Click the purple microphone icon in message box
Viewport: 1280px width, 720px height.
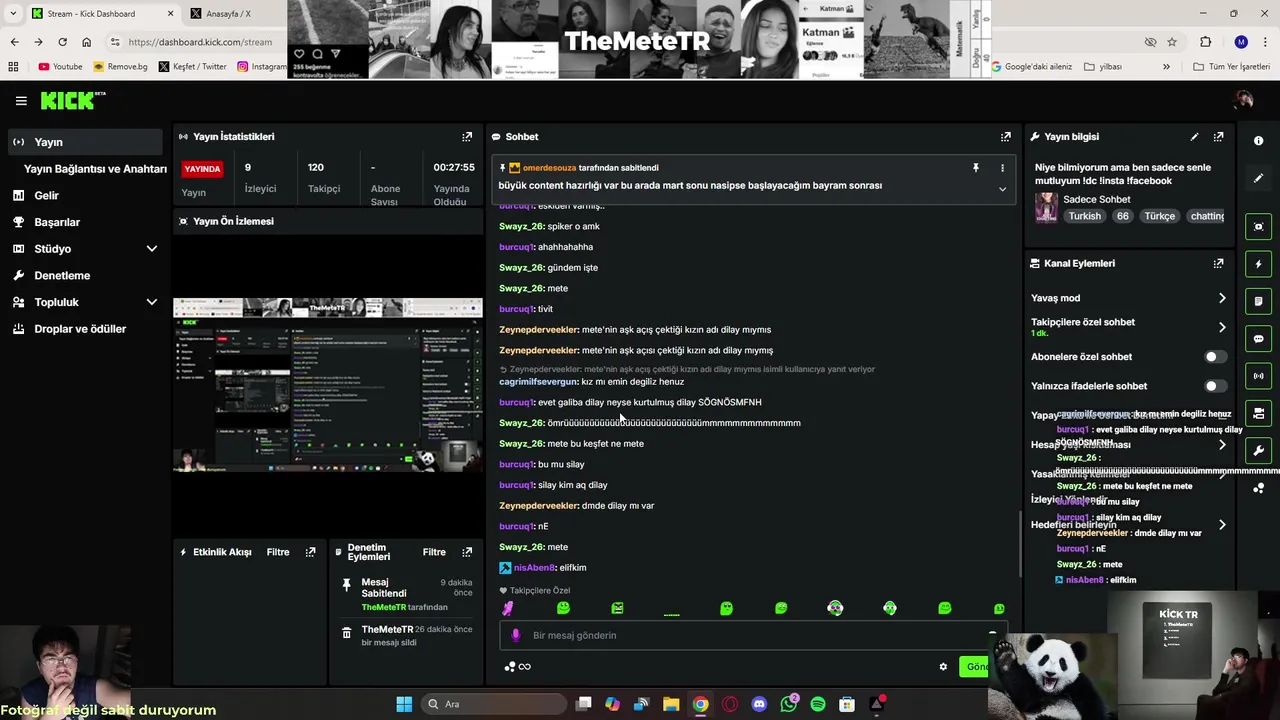tap(516, 635)
